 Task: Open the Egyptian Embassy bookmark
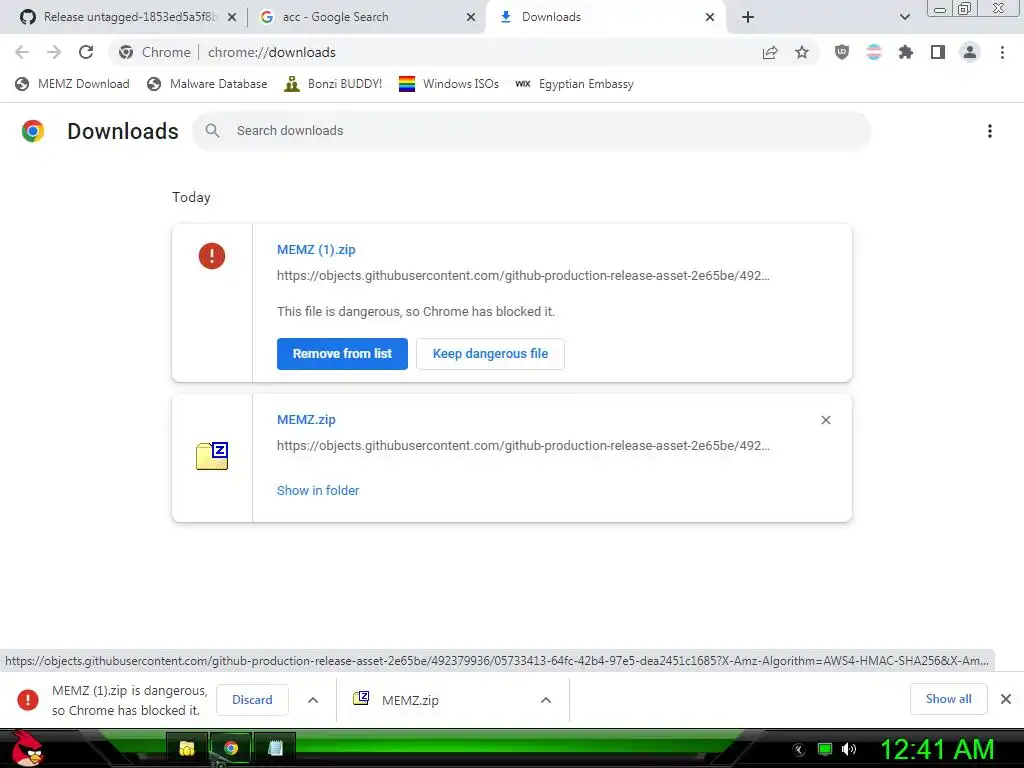(x=574, y=84)
